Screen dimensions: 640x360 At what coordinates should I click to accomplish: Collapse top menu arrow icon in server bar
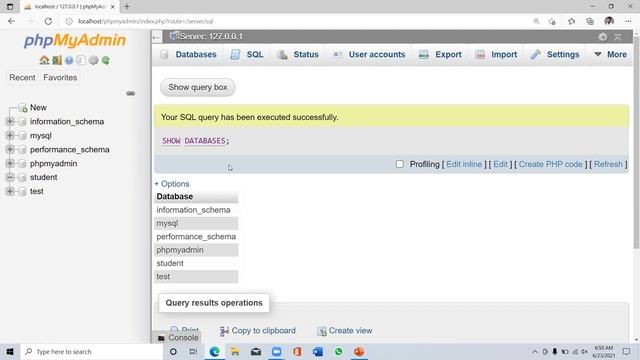[x=618, y=37]
